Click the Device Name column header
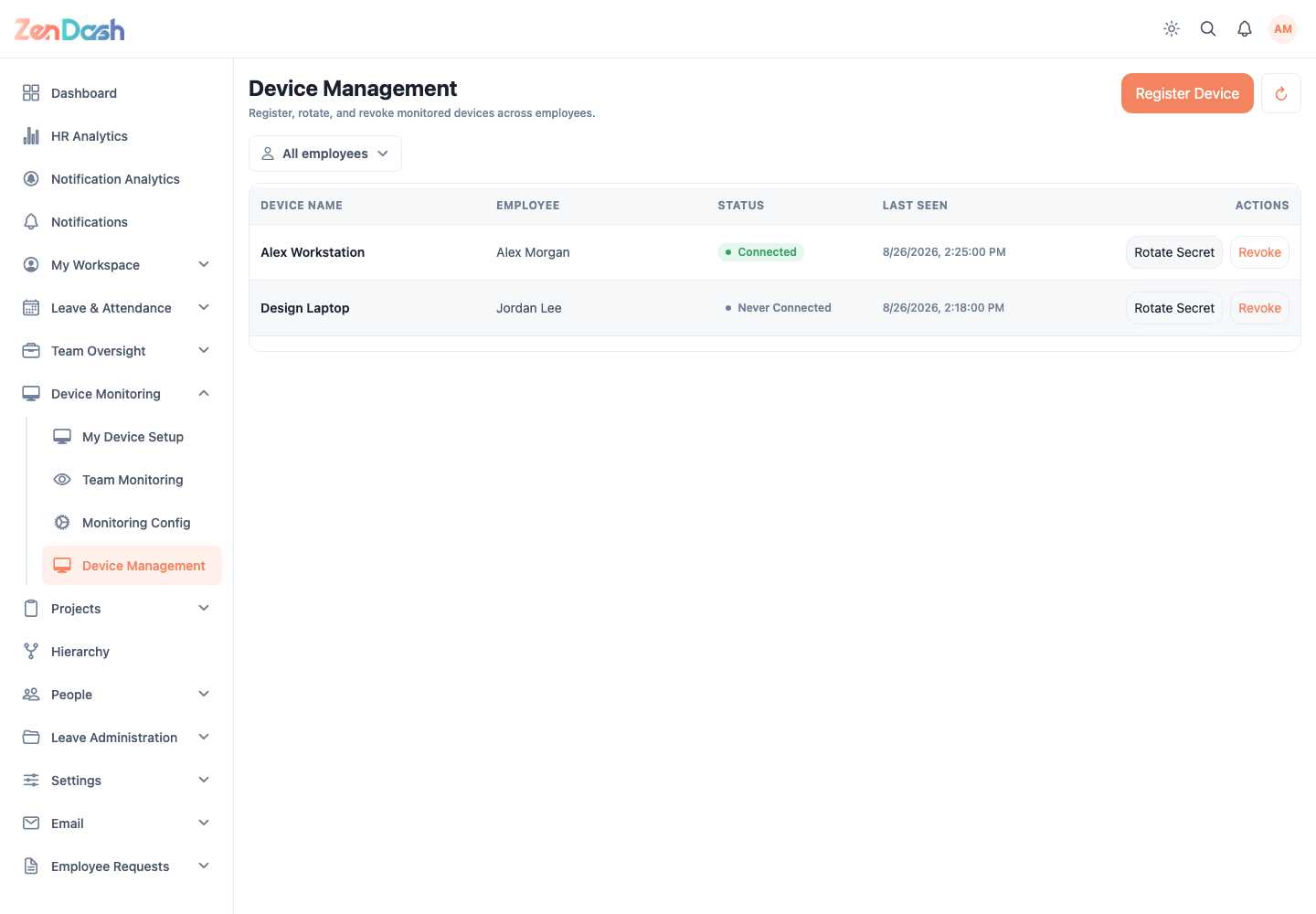This screenshot has height=914, width=1316. (x=302, y=206)
